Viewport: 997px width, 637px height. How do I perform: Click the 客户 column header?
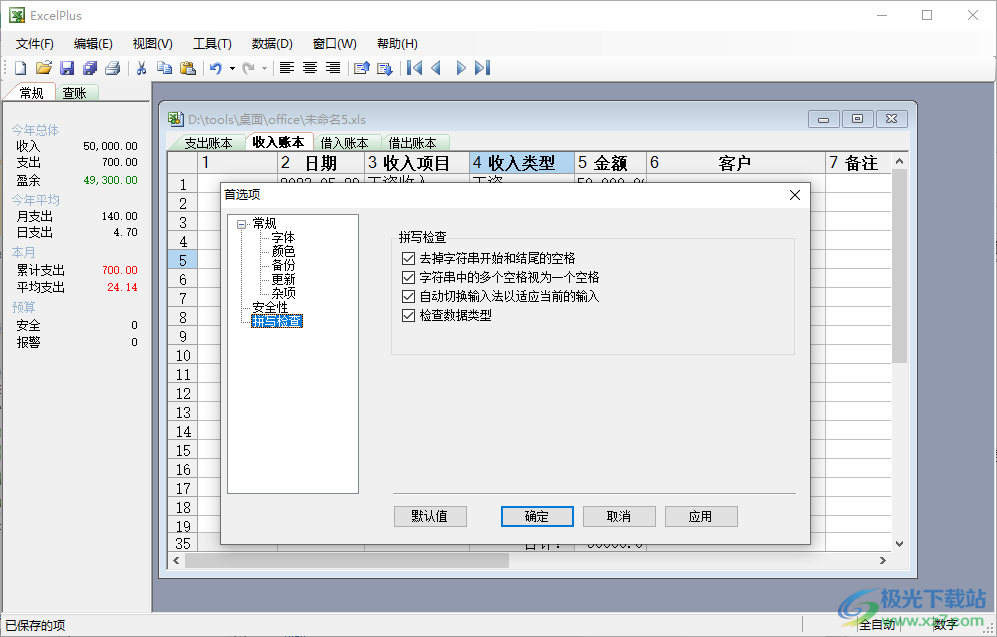736,163
